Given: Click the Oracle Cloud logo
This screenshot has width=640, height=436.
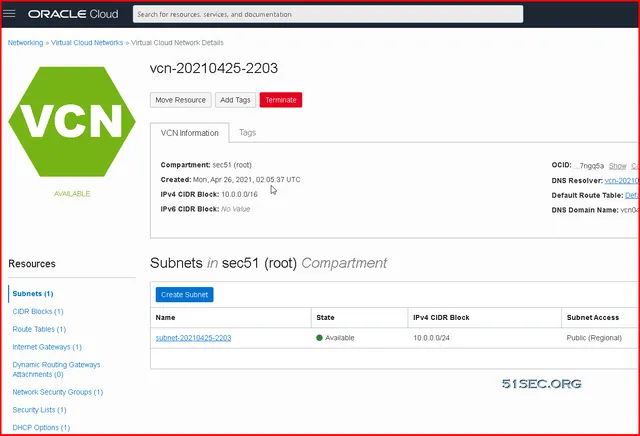Looking at the screenshot, I should [73, 14].
